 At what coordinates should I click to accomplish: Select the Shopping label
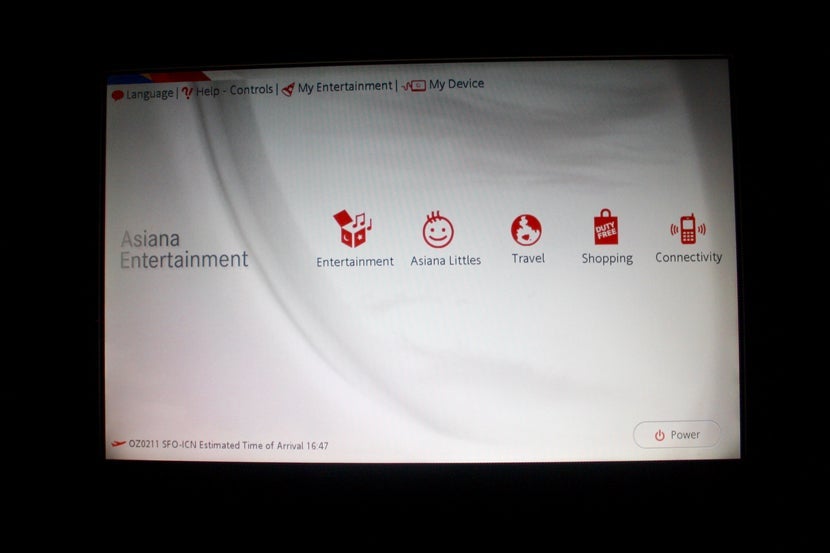(607, 258)
